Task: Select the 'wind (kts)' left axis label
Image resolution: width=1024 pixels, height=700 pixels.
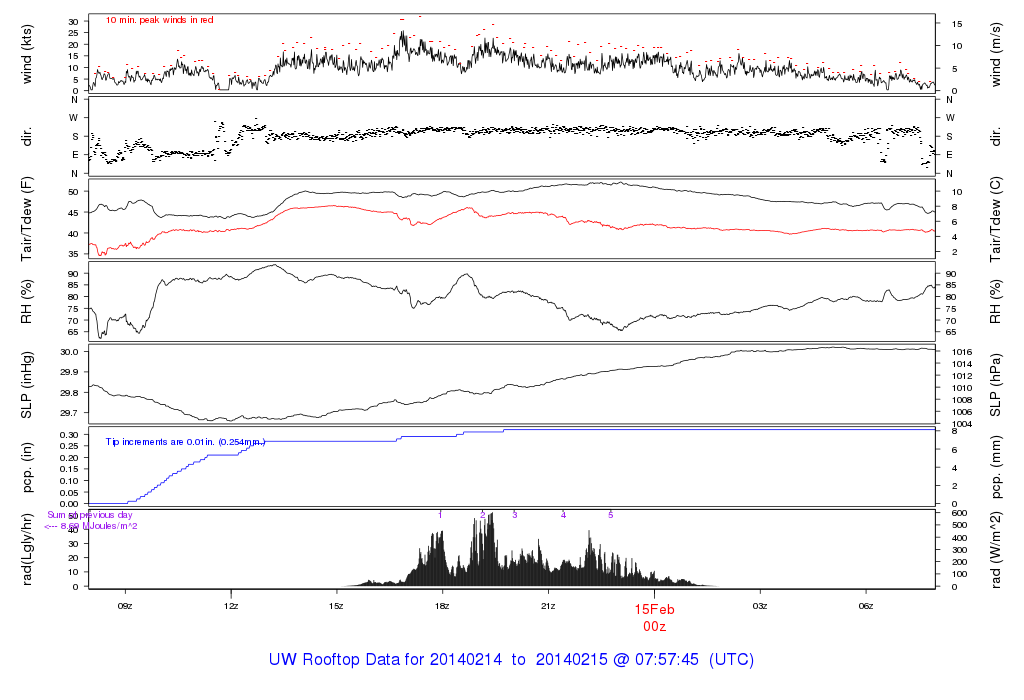Action: (27, 54)
